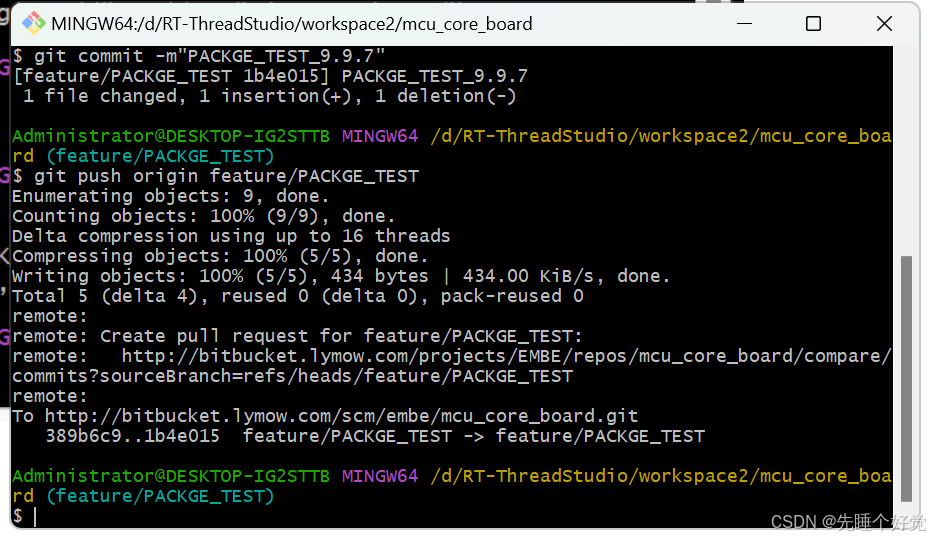Click "remote: Create pull request for feature/PACKGE_TEST:"

[297, 336]
